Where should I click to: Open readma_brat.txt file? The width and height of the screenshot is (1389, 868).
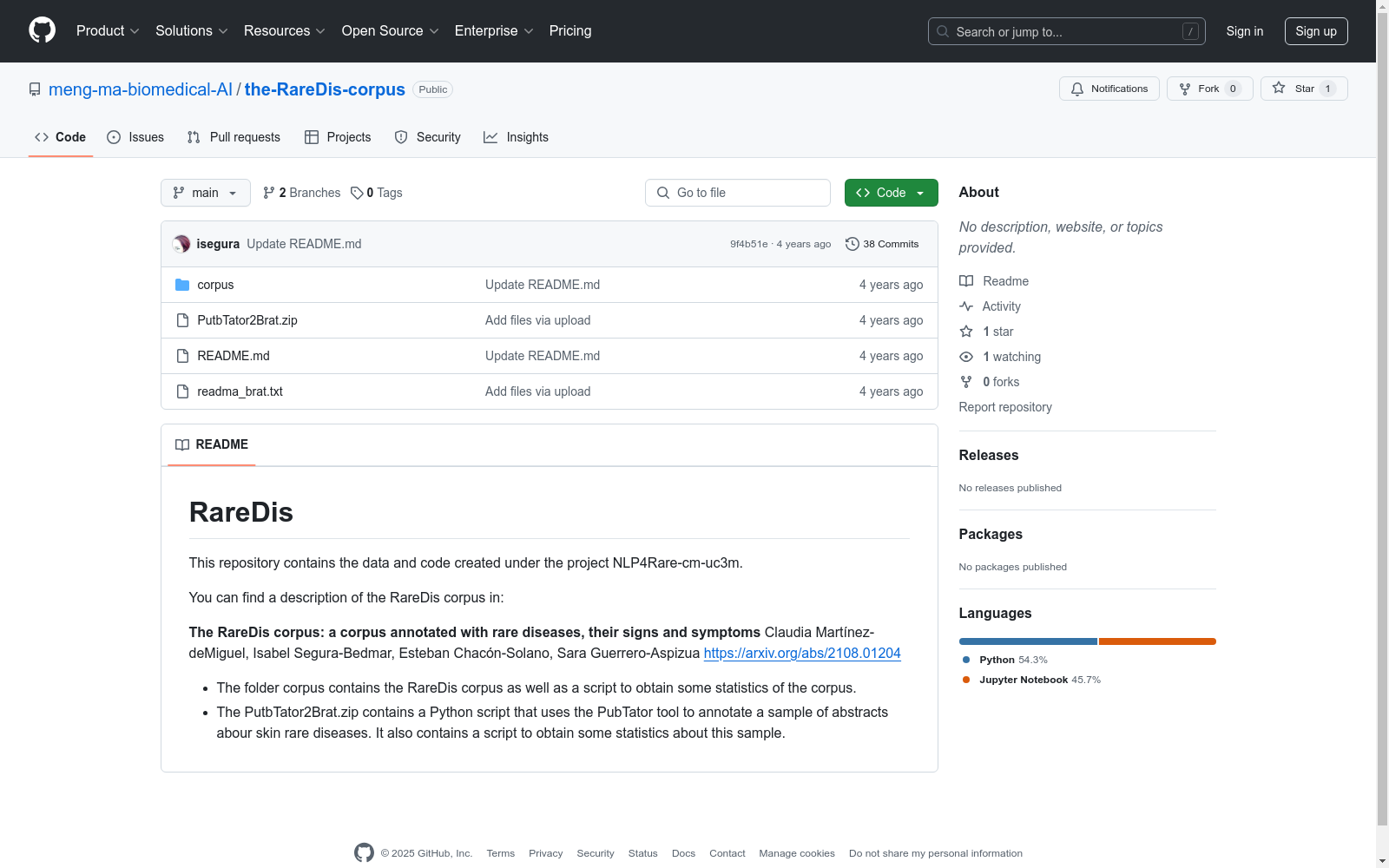pyautogui.click(x=240, y=391)
